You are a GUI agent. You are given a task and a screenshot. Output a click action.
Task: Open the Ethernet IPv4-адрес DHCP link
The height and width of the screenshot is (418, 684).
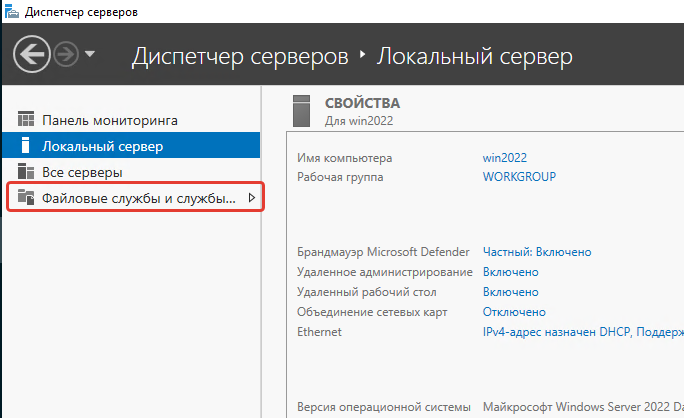(580, 332)
